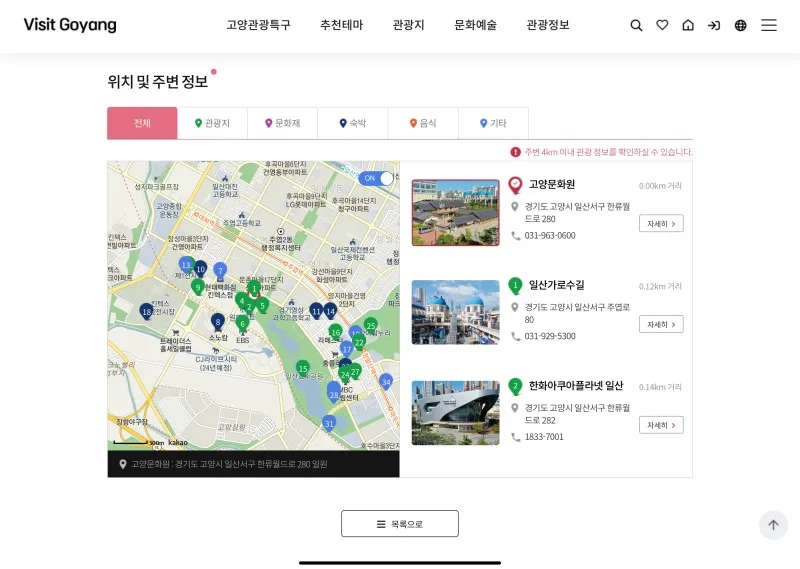Screen dimensions: 800x569
Task: Click dark map marker number 14
Action: coord(331,311)
